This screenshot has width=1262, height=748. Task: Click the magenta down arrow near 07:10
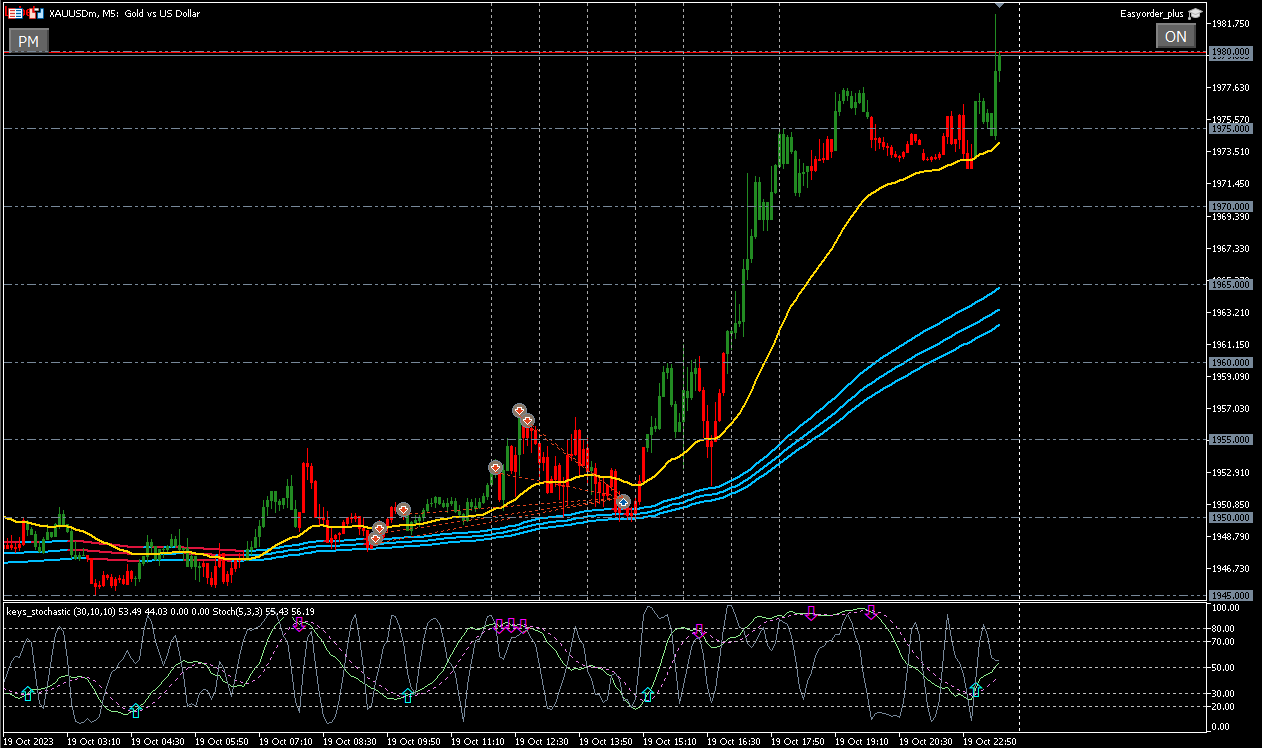(x=299, y=625)
